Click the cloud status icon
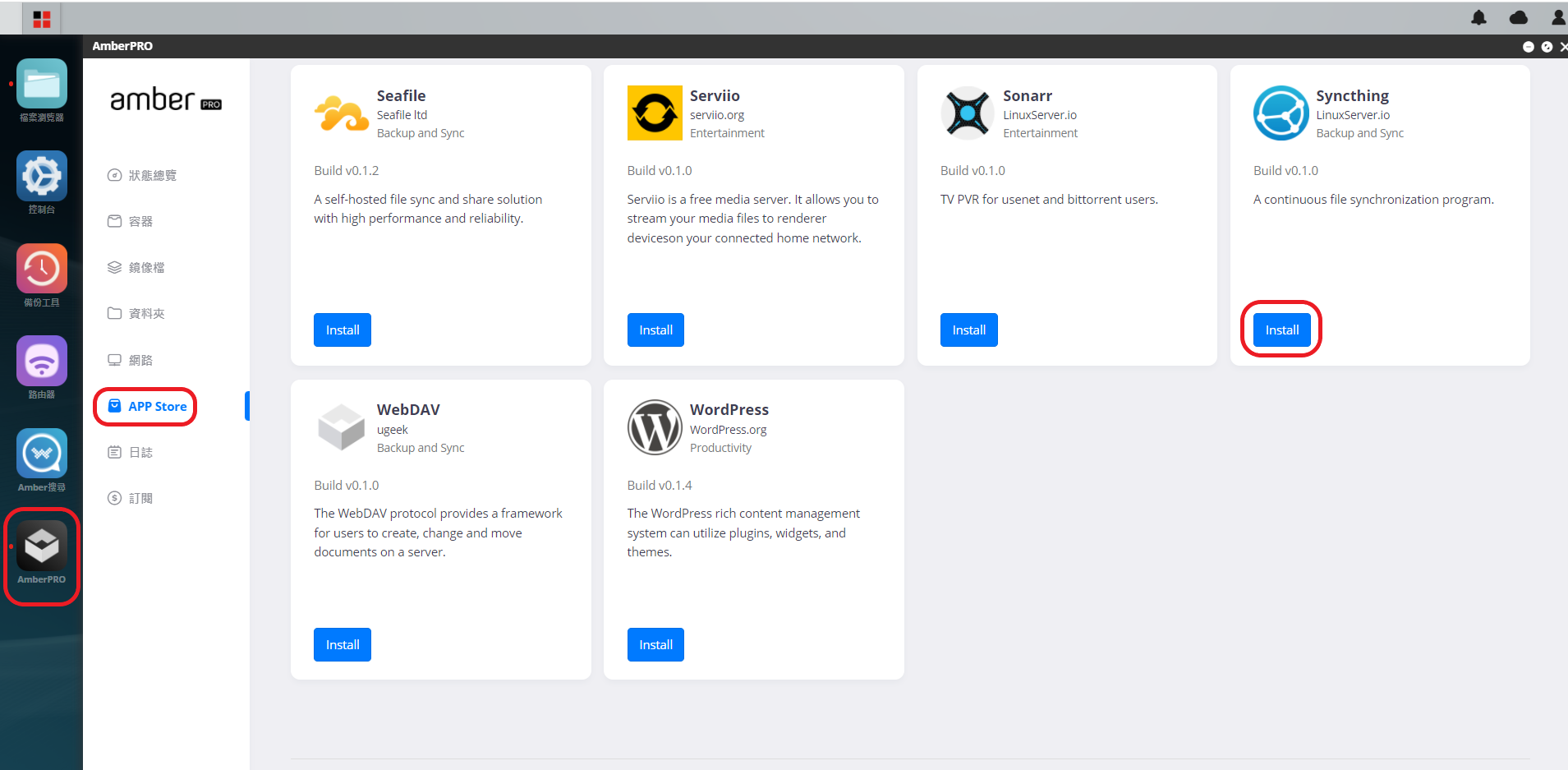This screenshot has height=770, width=1568. (x=1519, y=17)
